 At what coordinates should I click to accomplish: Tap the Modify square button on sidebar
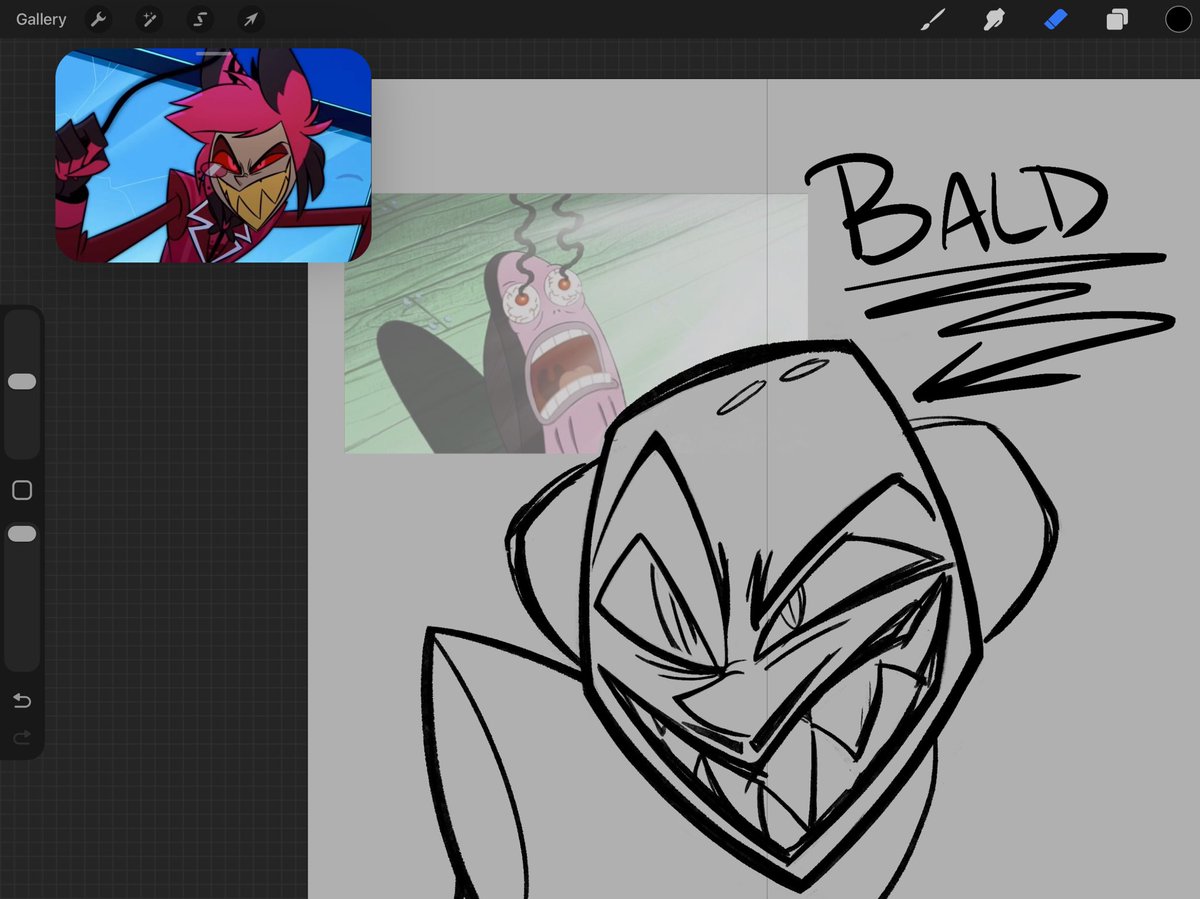22,490
